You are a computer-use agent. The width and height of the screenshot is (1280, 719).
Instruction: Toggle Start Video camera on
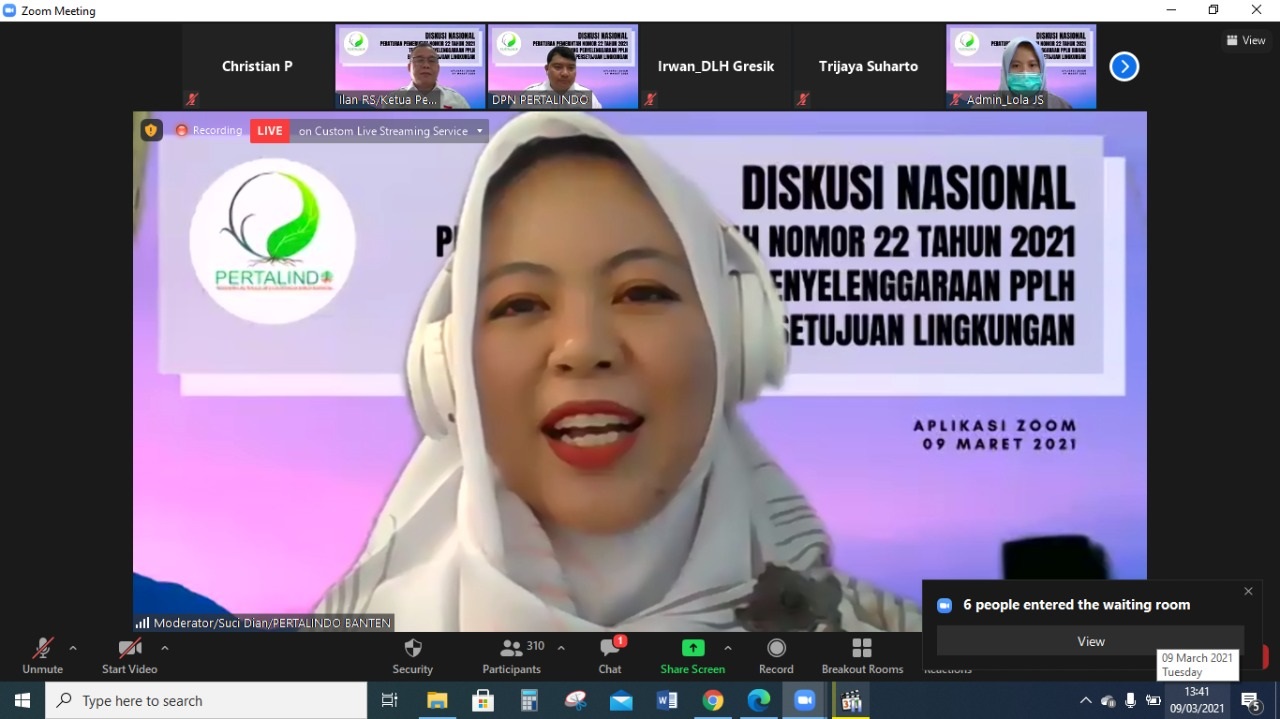[x=129, y=648]
